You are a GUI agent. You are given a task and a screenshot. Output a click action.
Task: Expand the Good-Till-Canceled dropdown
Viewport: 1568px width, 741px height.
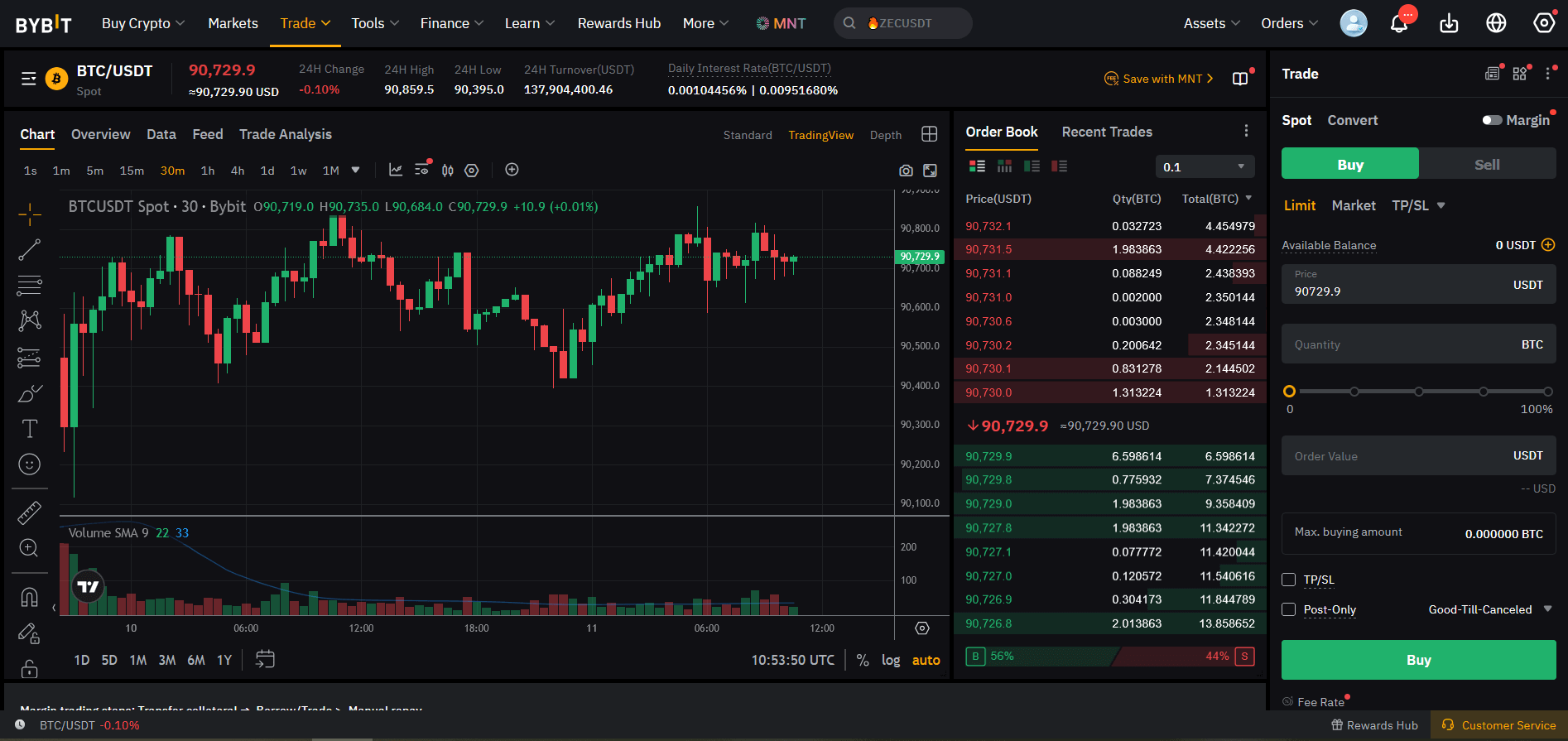coord(1489,609)
